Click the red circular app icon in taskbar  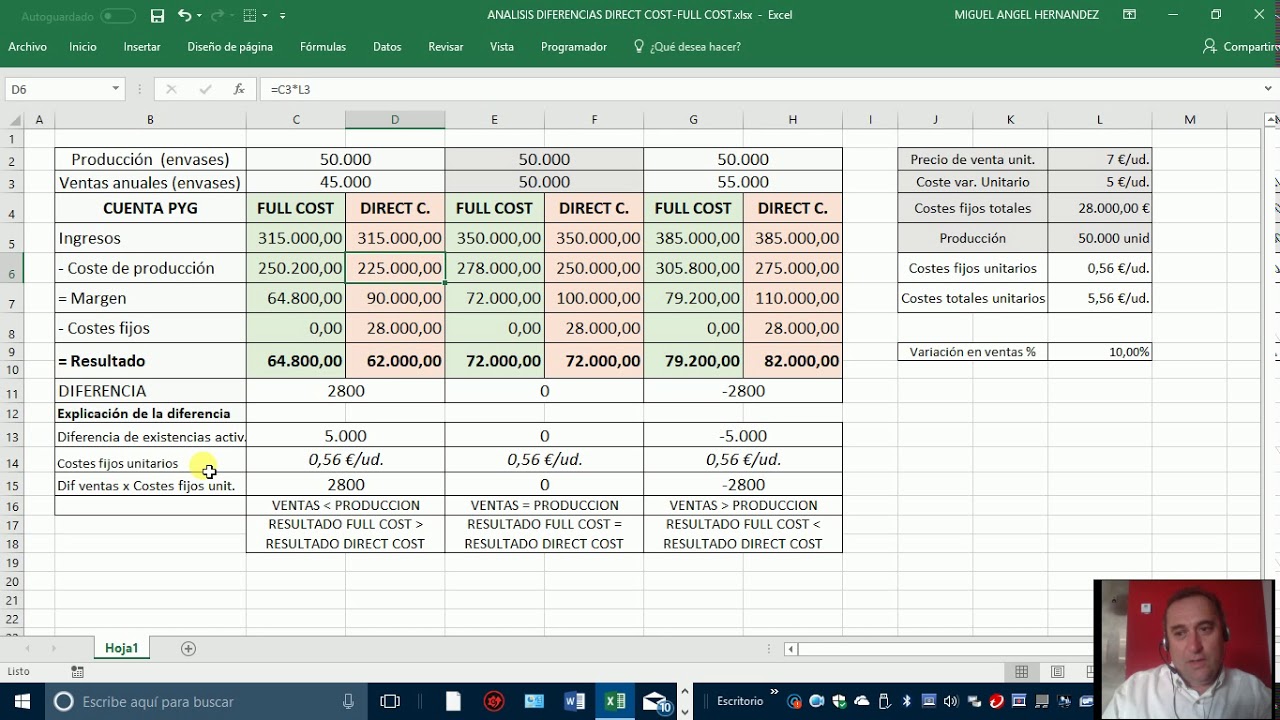tap(493, 701)
